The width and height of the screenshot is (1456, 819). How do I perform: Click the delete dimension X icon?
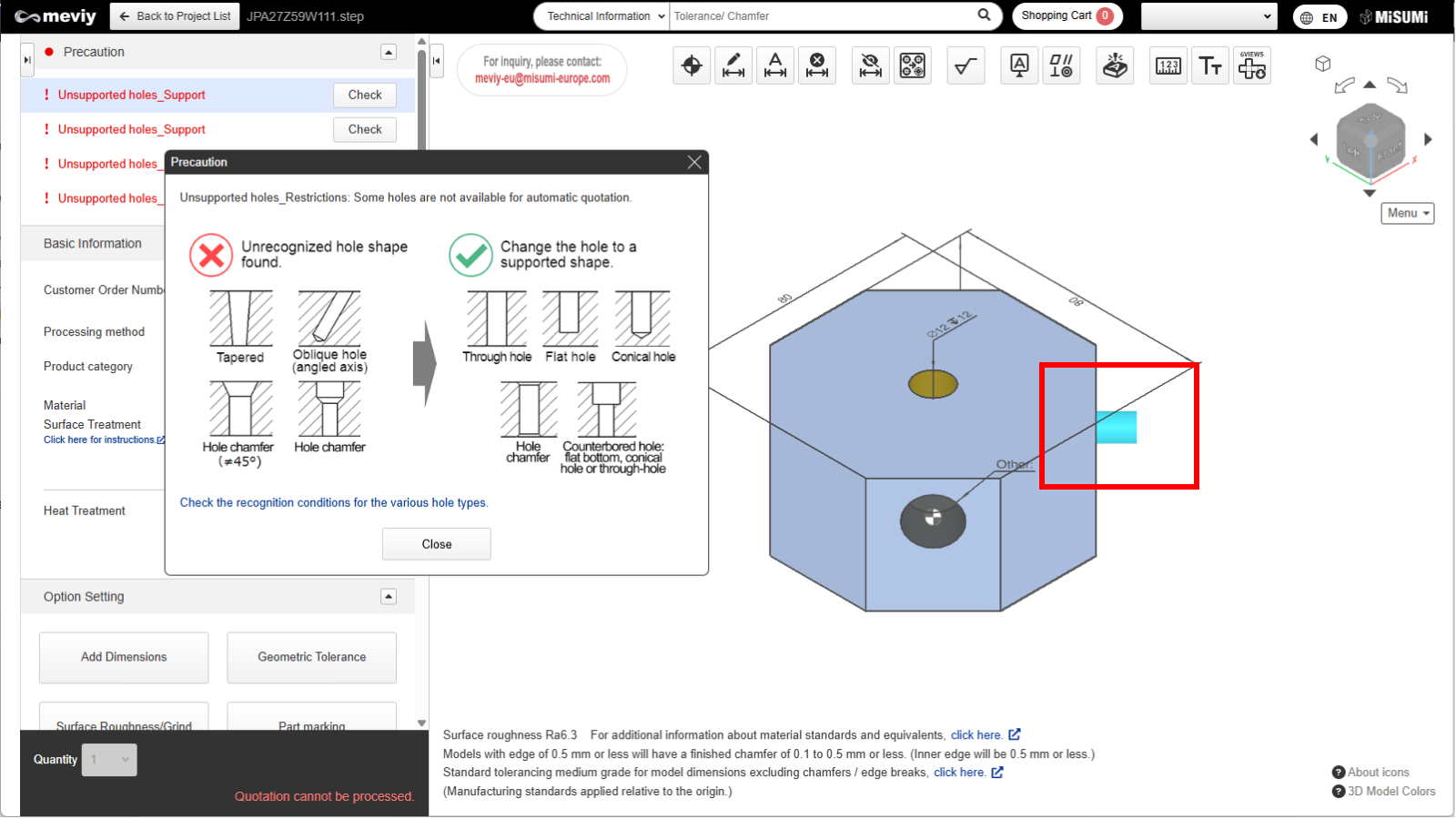[x=817, y=66]
